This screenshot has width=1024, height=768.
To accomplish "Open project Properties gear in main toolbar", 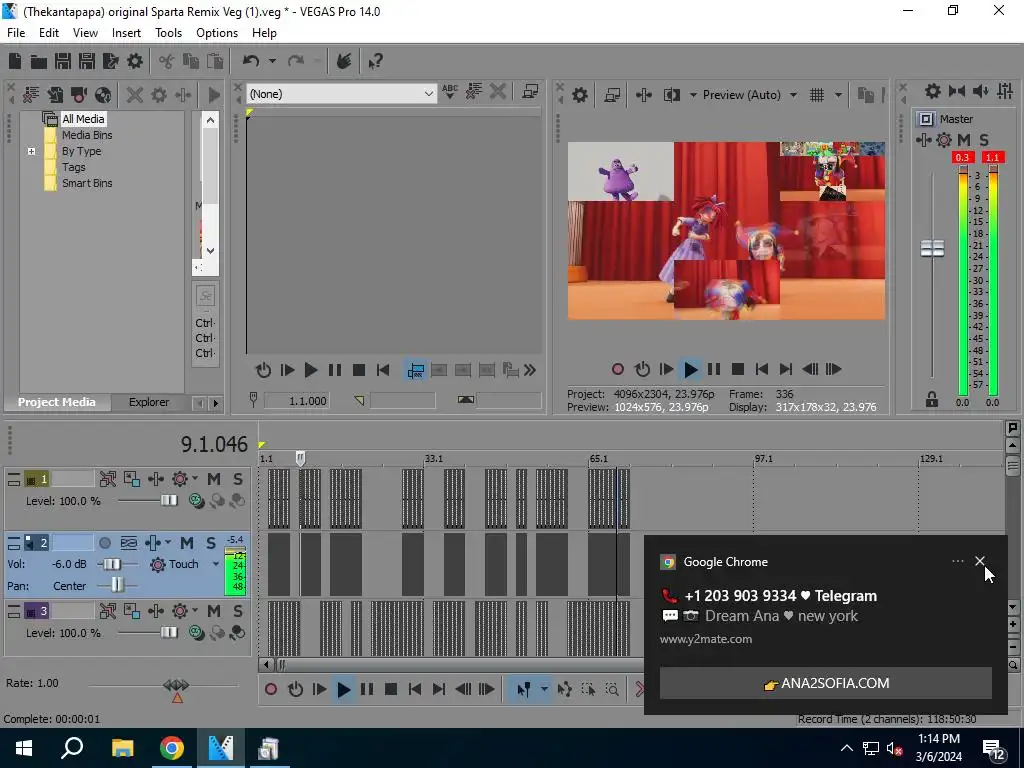I will [135, 61].
